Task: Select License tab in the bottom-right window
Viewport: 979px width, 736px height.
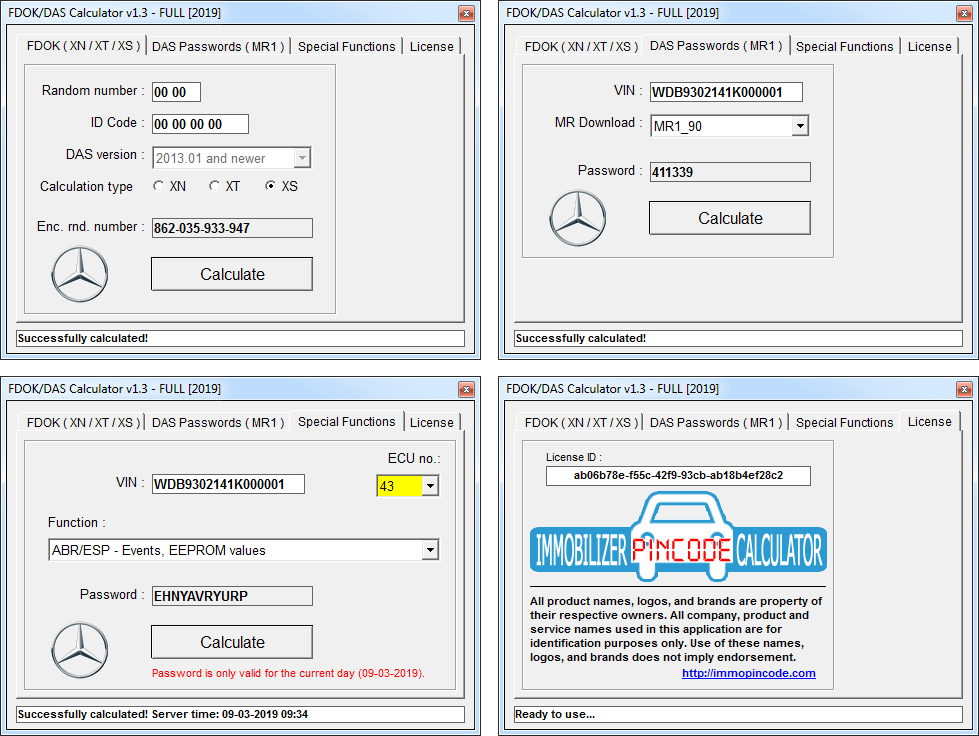Action: [929, 421]
